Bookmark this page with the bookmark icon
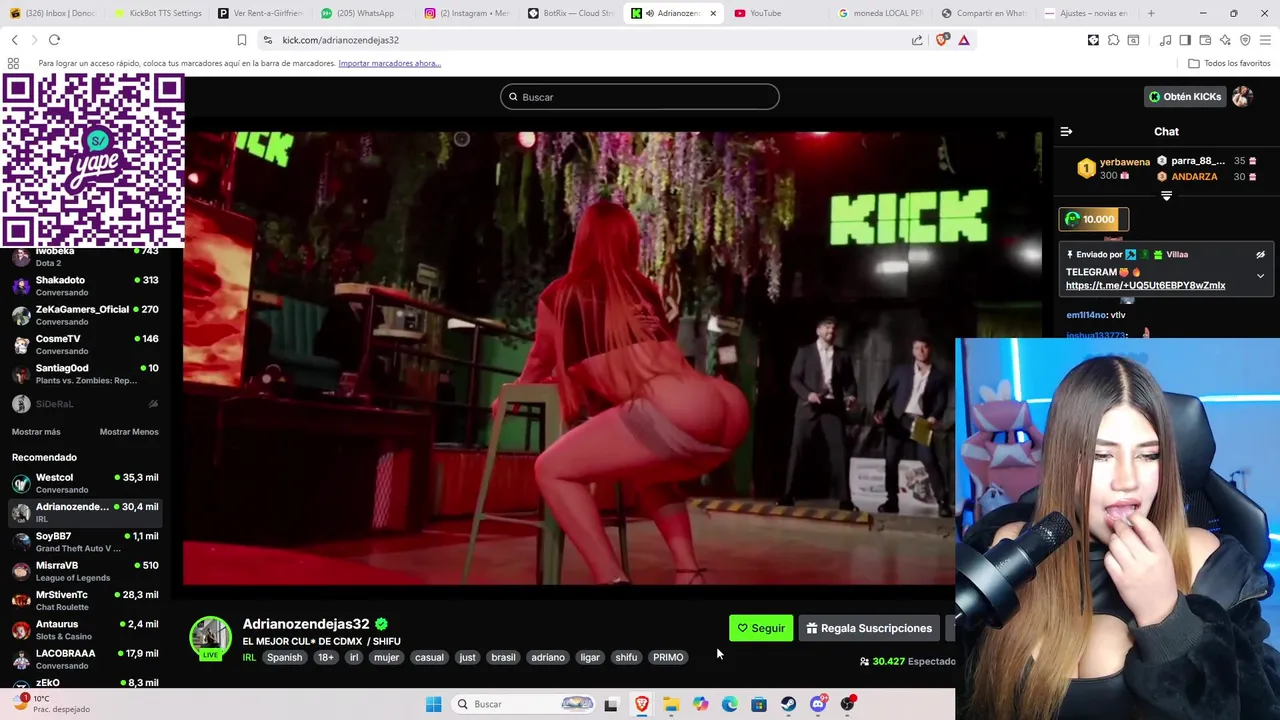Screen dimensions: 1280x720 [242, 40]
